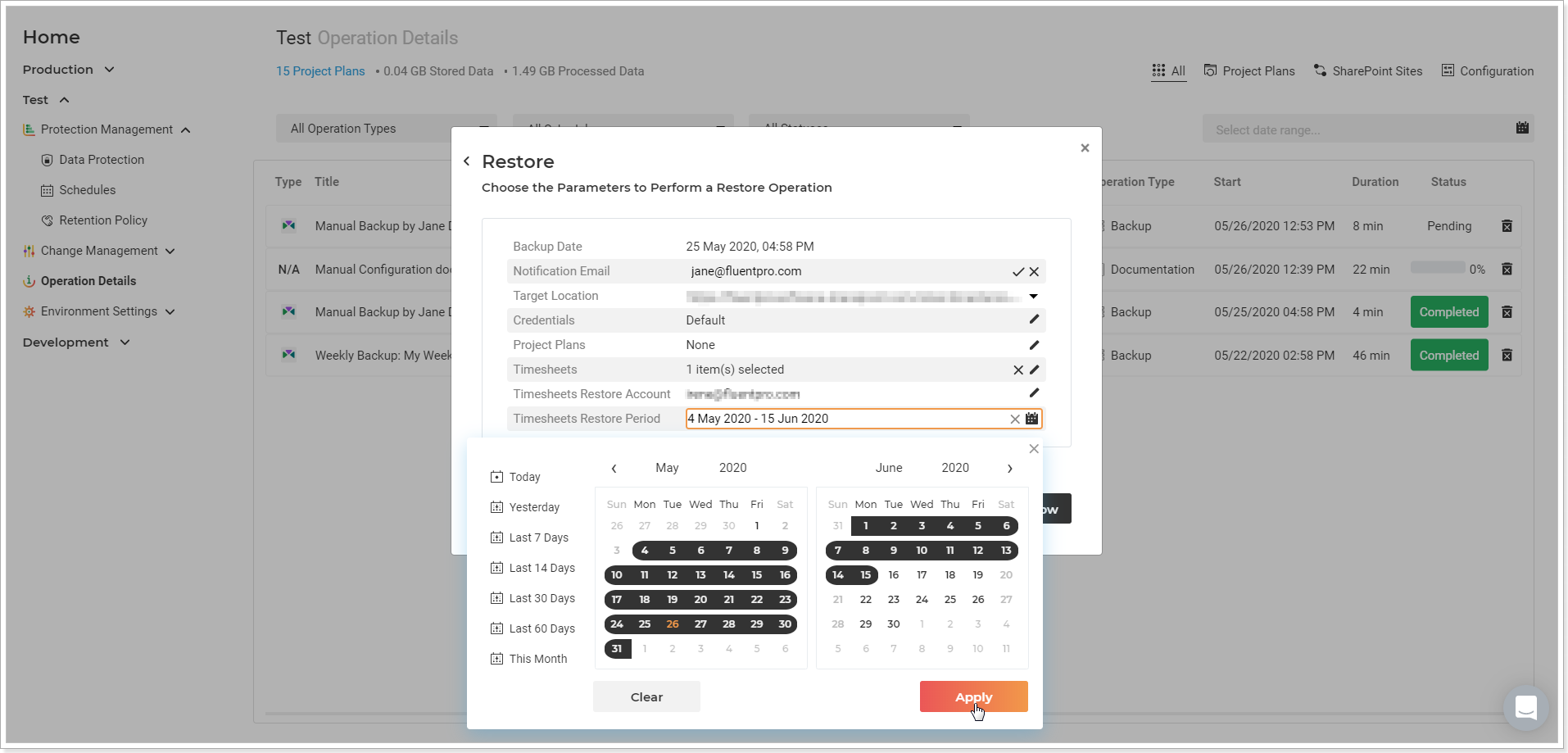This screenshot has height=753, width=1568.
Task: Expand the Production section dropdown
Action: [111, 69]
